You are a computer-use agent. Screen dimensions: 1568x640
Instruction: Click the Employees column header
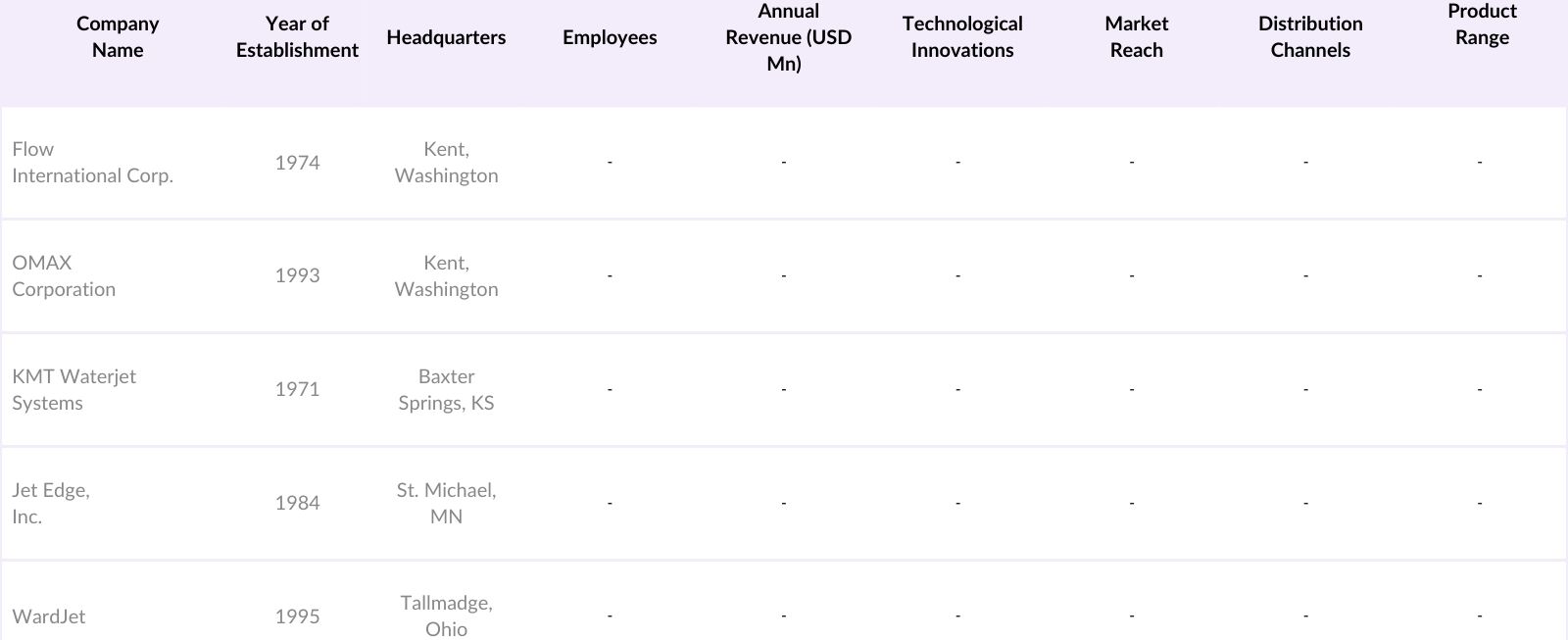610,37
